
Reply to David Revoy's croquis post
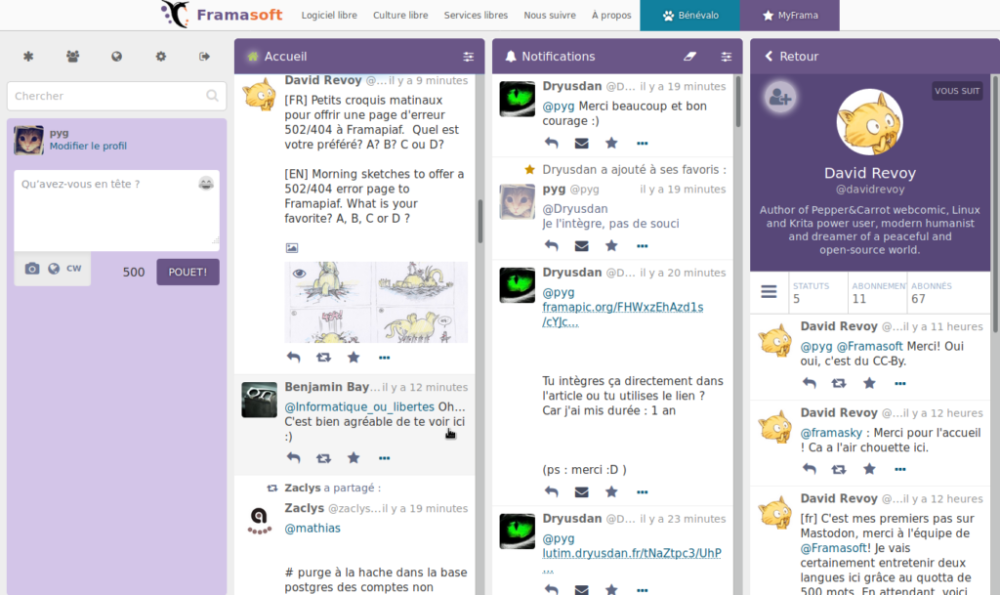tap(293, 357)
